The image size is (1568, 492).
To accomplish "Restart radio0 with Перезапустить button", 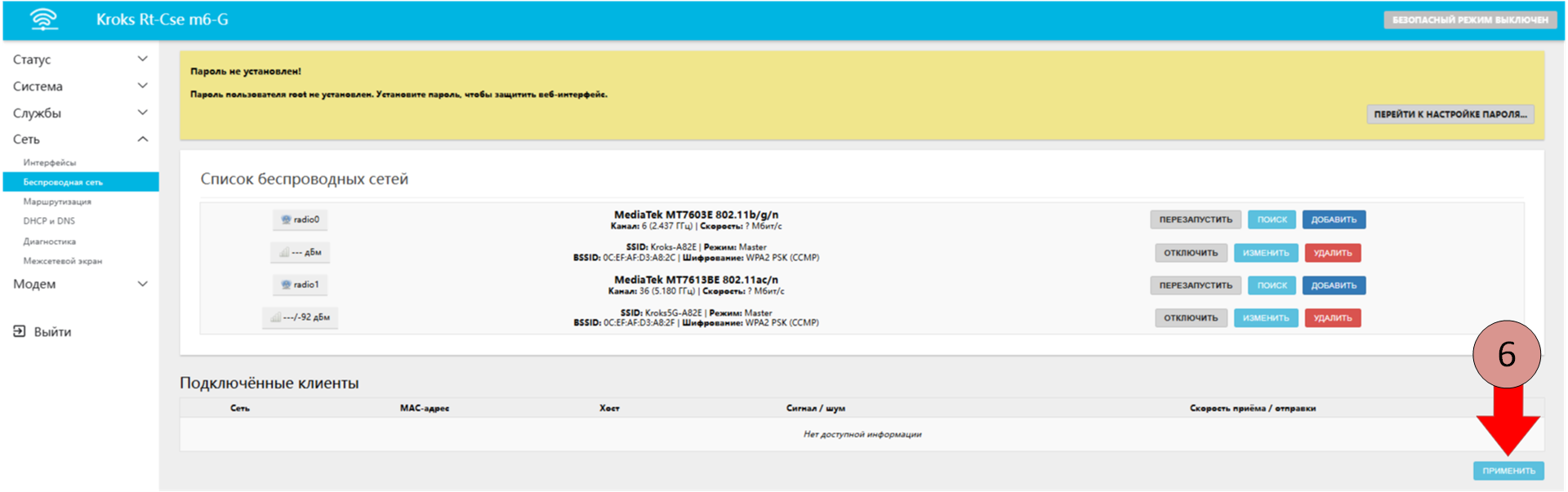I will 1196,219.
